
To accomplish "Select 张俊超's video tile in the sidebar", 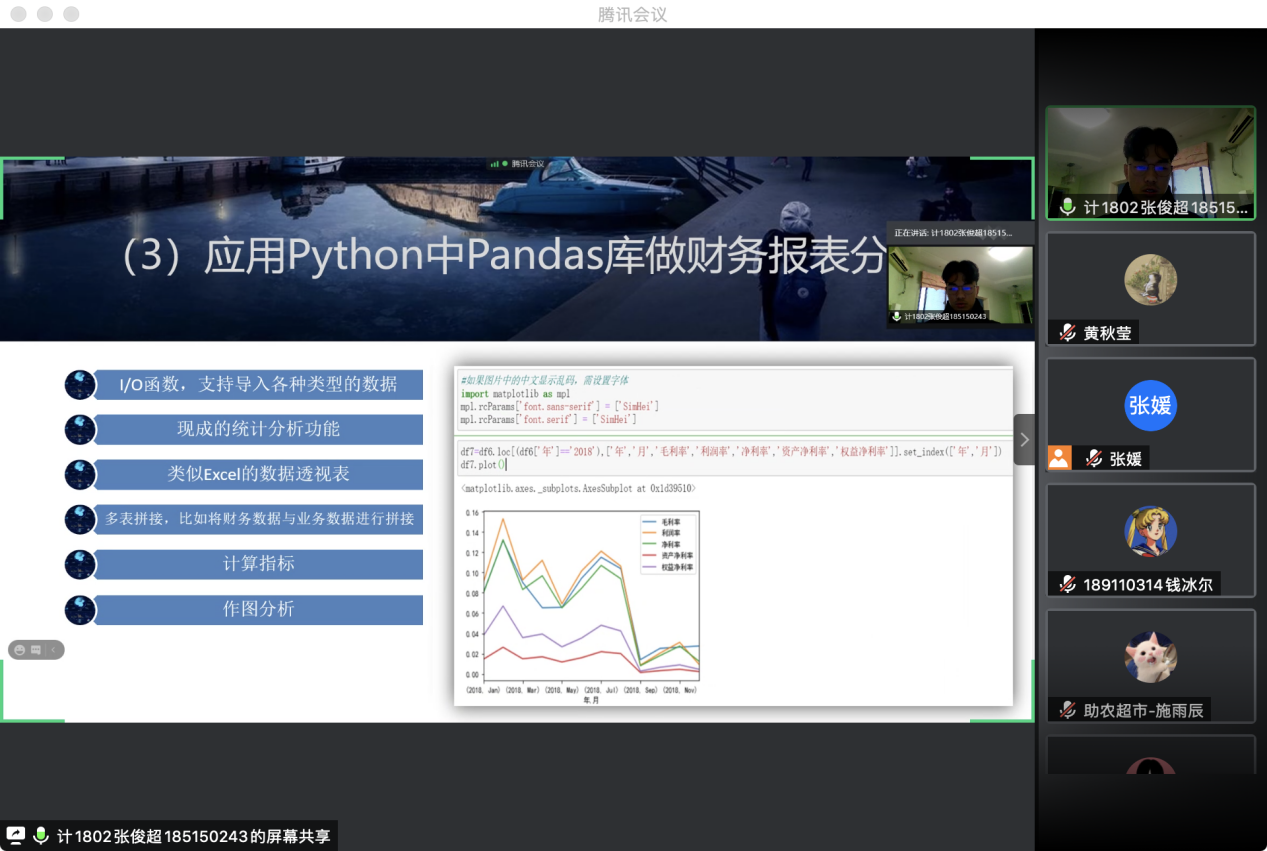I will click(1150, 155).
